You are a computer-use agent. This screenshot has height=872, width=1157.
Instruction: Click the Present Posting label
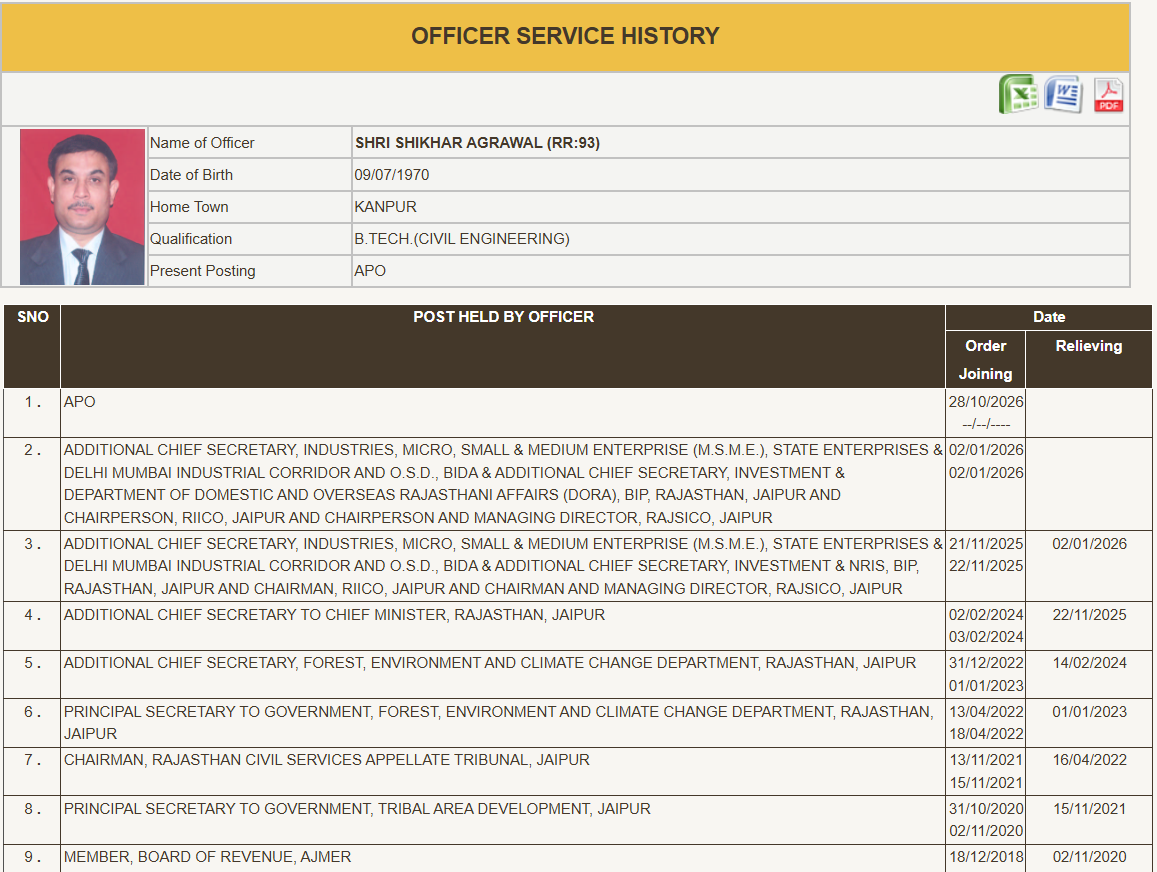[203, 271]
